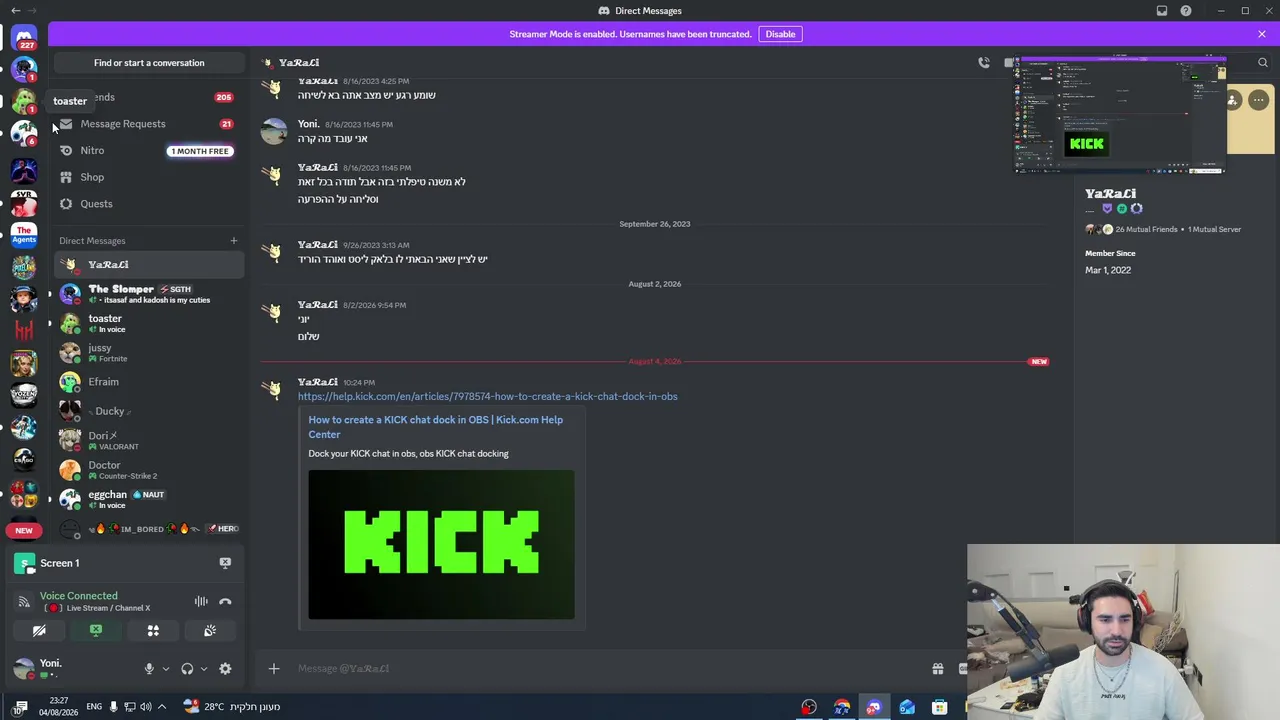Search this conversation with magnifier icon
1280x720 pixels.
pyautogui.click(x=1263, y=62)
